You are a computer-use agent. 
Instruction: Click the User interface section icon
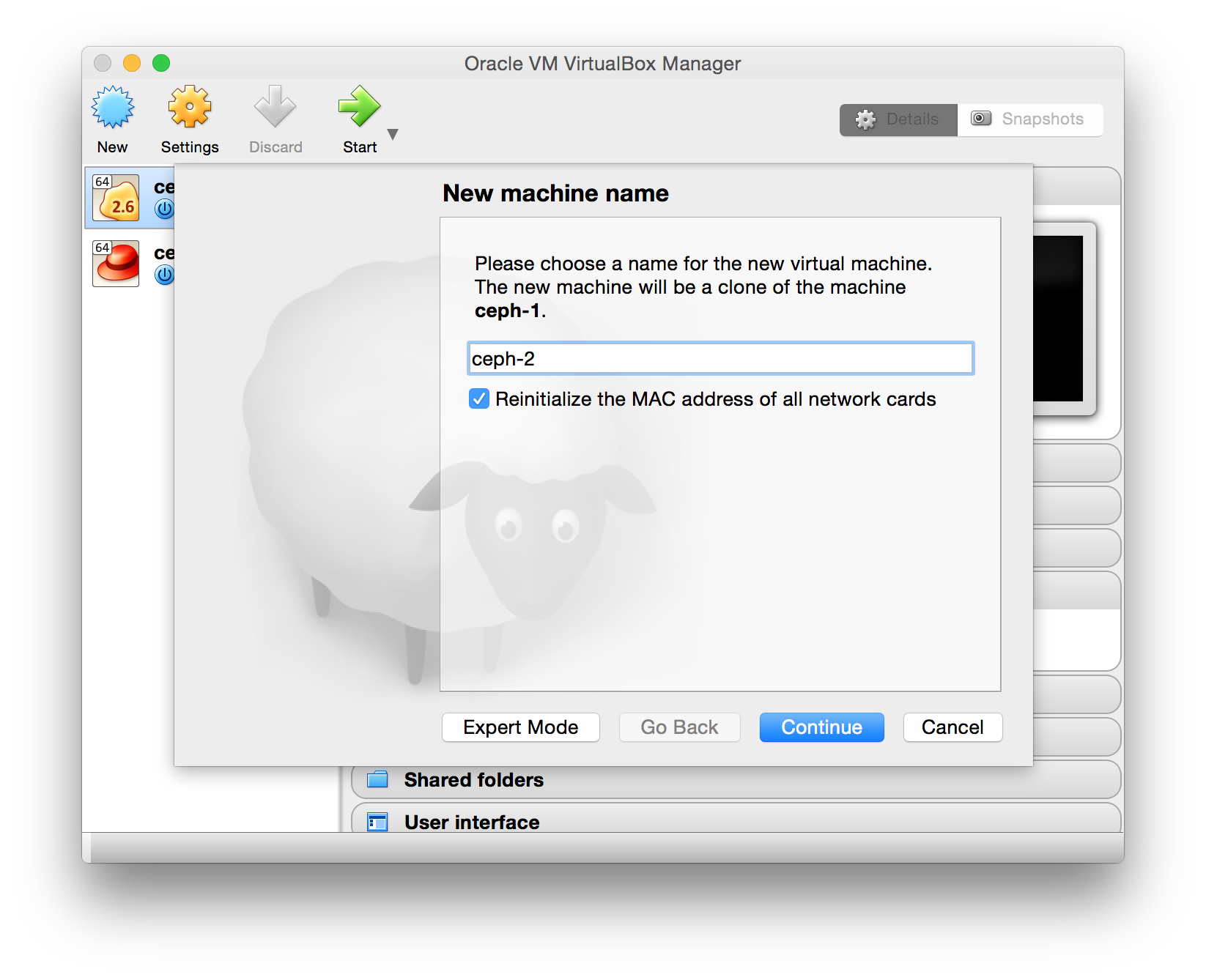pyautogui.click(x=377, y=823)
